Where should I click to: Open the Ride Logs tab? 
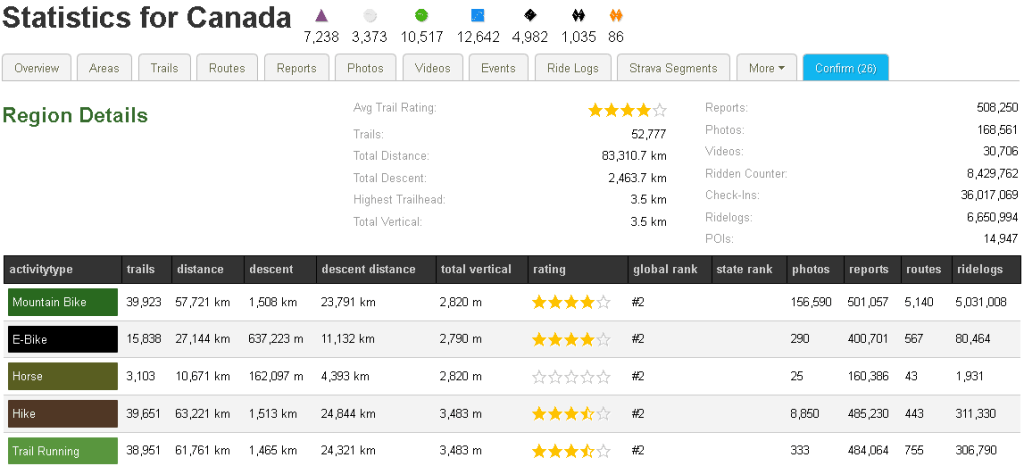(573, 68)
